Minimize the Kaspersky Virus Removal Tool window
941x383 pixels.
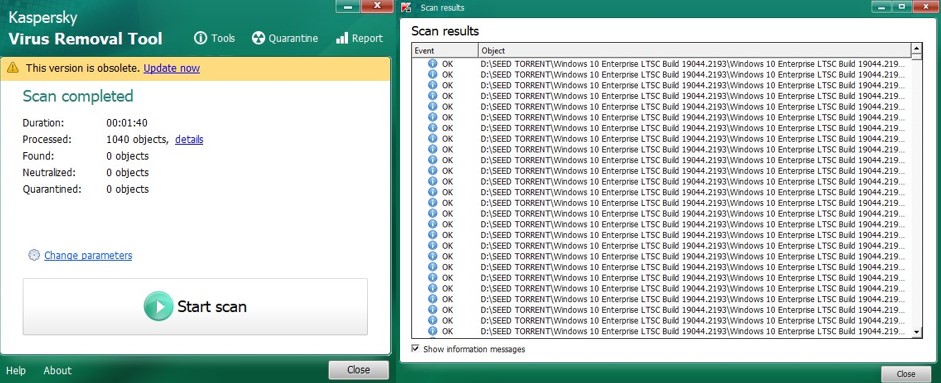(347, 6)
